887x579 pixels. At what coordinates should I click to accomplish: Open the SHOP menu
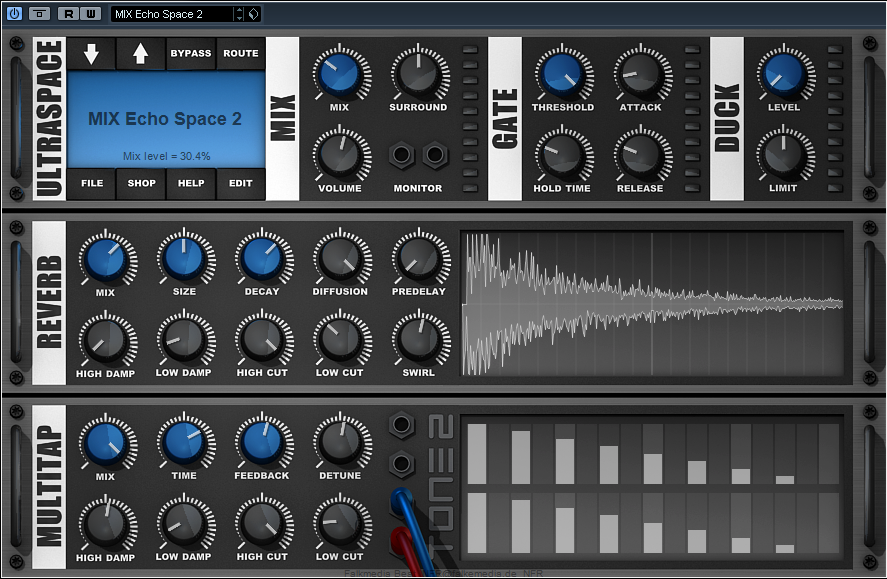[141, 183]
